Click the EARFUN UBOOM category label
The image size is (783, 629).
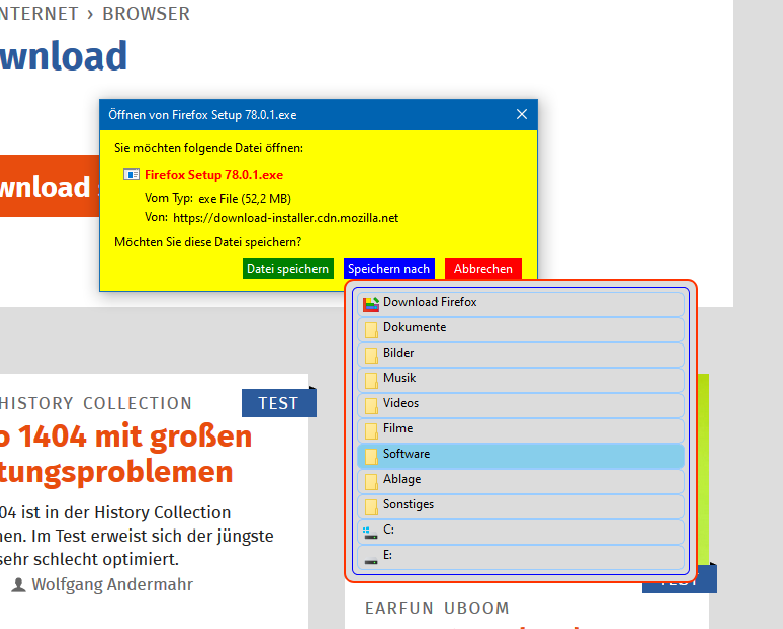pos(437,609)
